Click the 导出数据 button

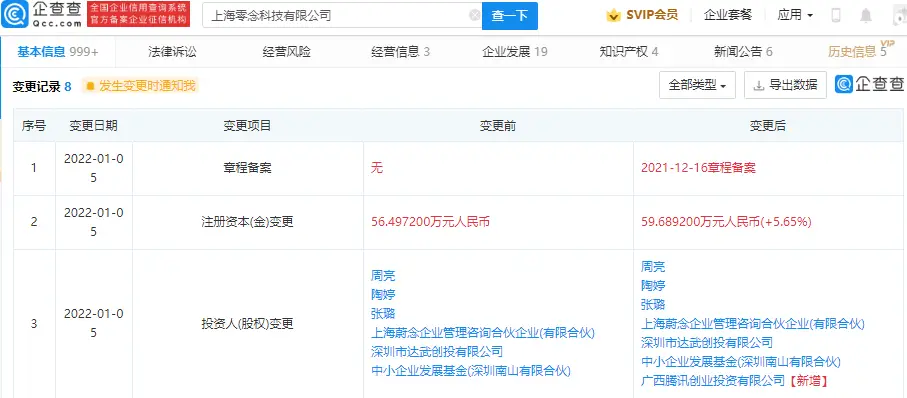pos(785,86)
